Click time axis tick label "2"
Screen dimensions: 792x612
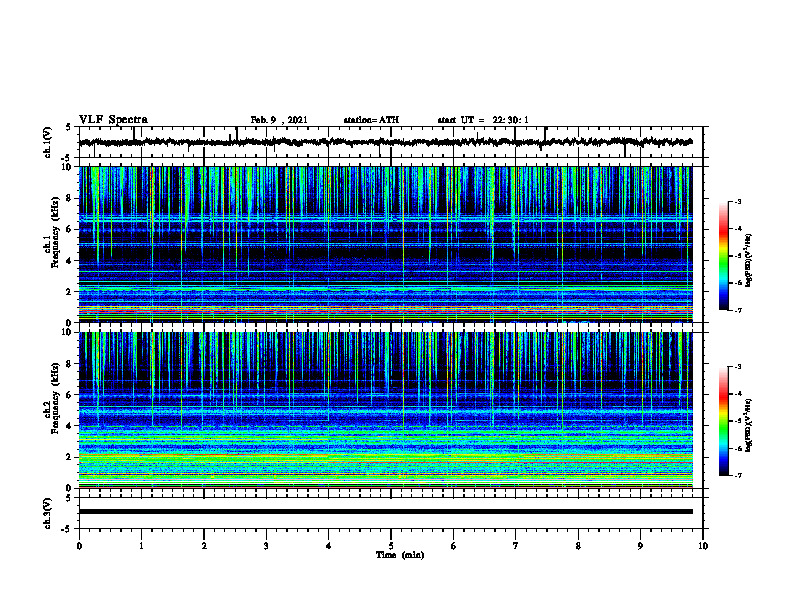(204, 546)
